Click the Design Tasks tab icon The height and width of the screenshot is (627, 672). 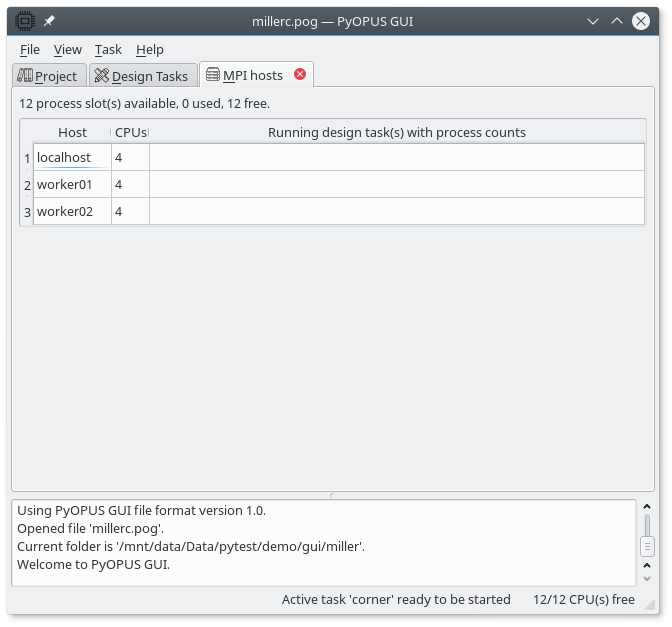(x=101, y=76)
